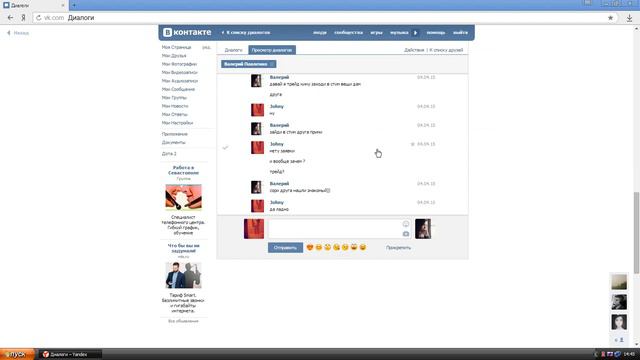The width and height of the screenshot is (640, 360).
Task: Open 'Мои Сообщения' in sidebar
Action: (x=178, y=89)
